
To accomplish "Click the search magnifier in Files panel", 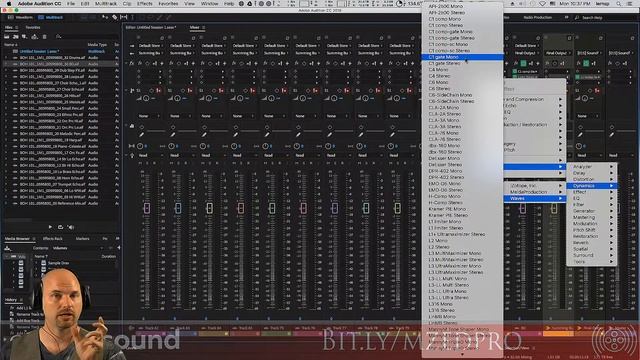I will coord(58,37).
